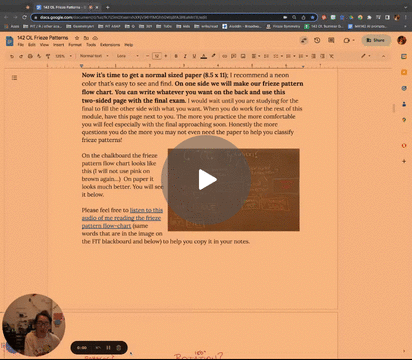The height and width of the screenshot is (360, 412).
Task: Pause the screen recording
Action: pos(108,348)
